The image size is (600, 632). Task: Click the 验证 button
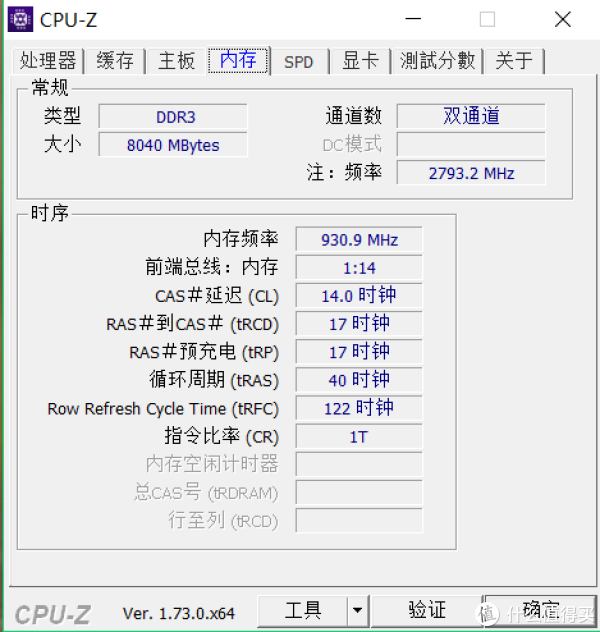427,611
